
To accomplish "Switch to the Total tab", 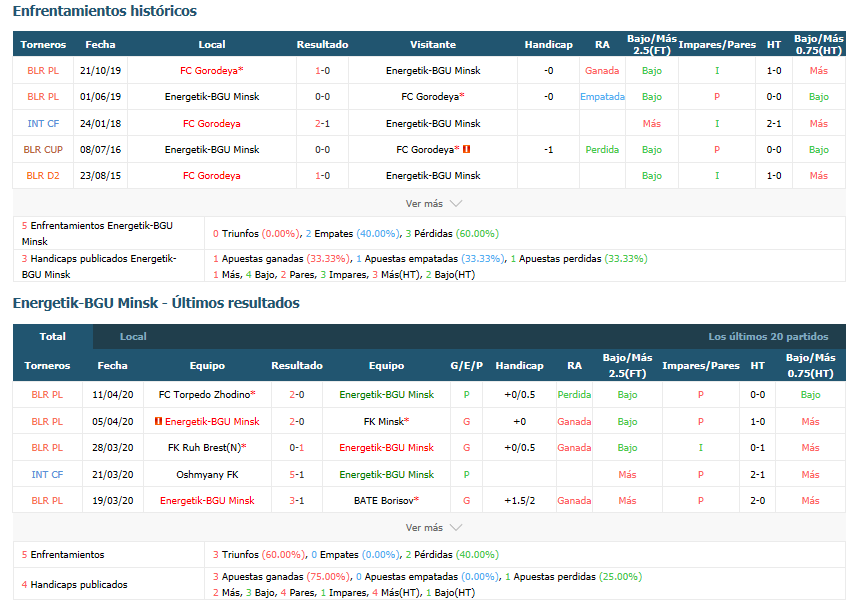I will tap(53, 336).
